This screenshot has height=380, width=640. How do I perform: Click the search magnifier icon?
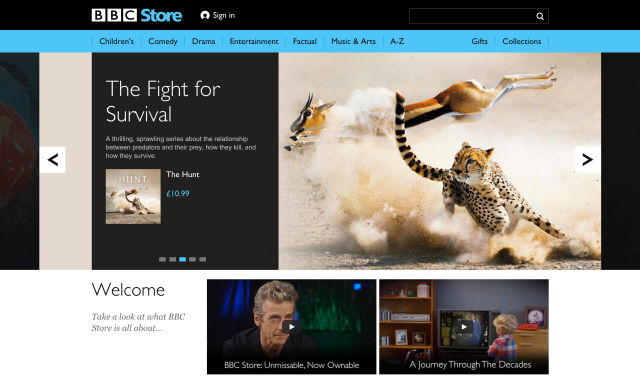[540, 16]
